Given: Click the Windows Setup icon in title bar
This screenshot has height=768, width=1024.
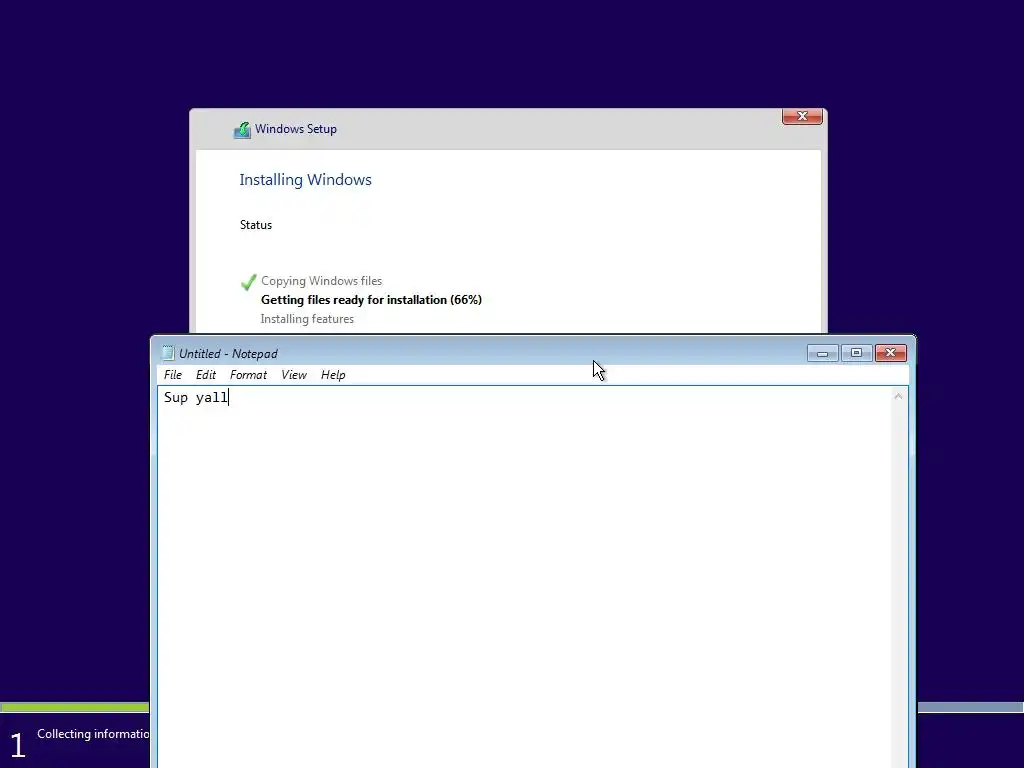Looking at the screenshot, I should (x=242, y=130).
